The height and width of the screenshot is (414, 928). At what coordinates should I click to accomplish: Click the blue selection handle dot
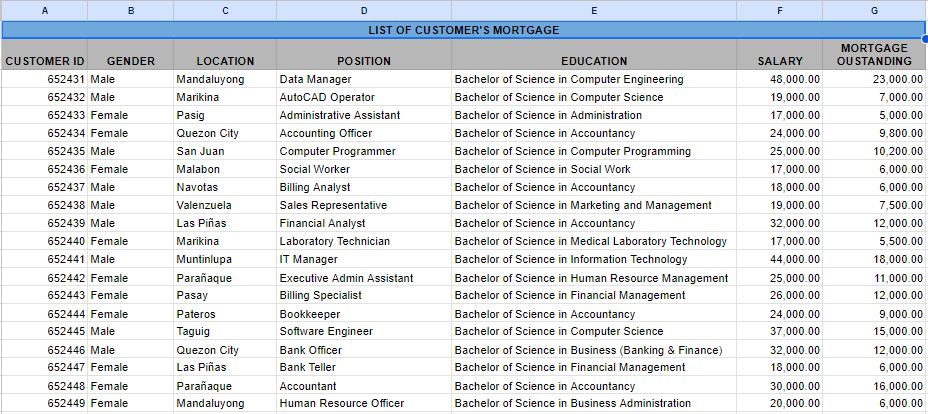coord(925,38)
